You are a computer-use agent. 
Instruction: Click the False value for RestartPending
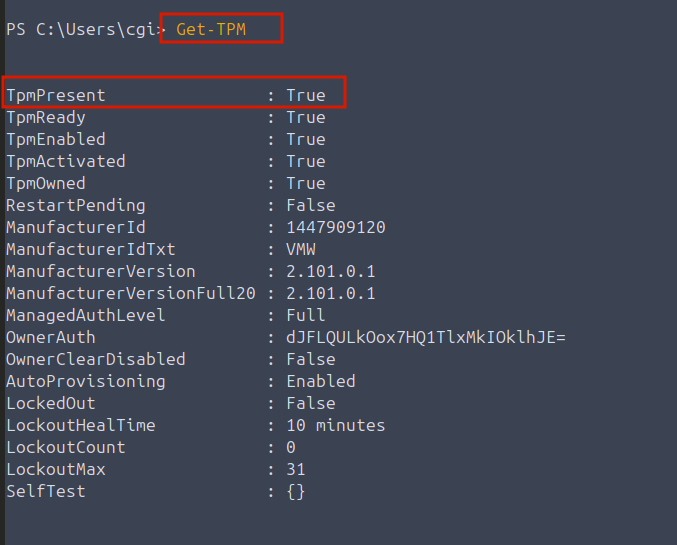(310, 205)
